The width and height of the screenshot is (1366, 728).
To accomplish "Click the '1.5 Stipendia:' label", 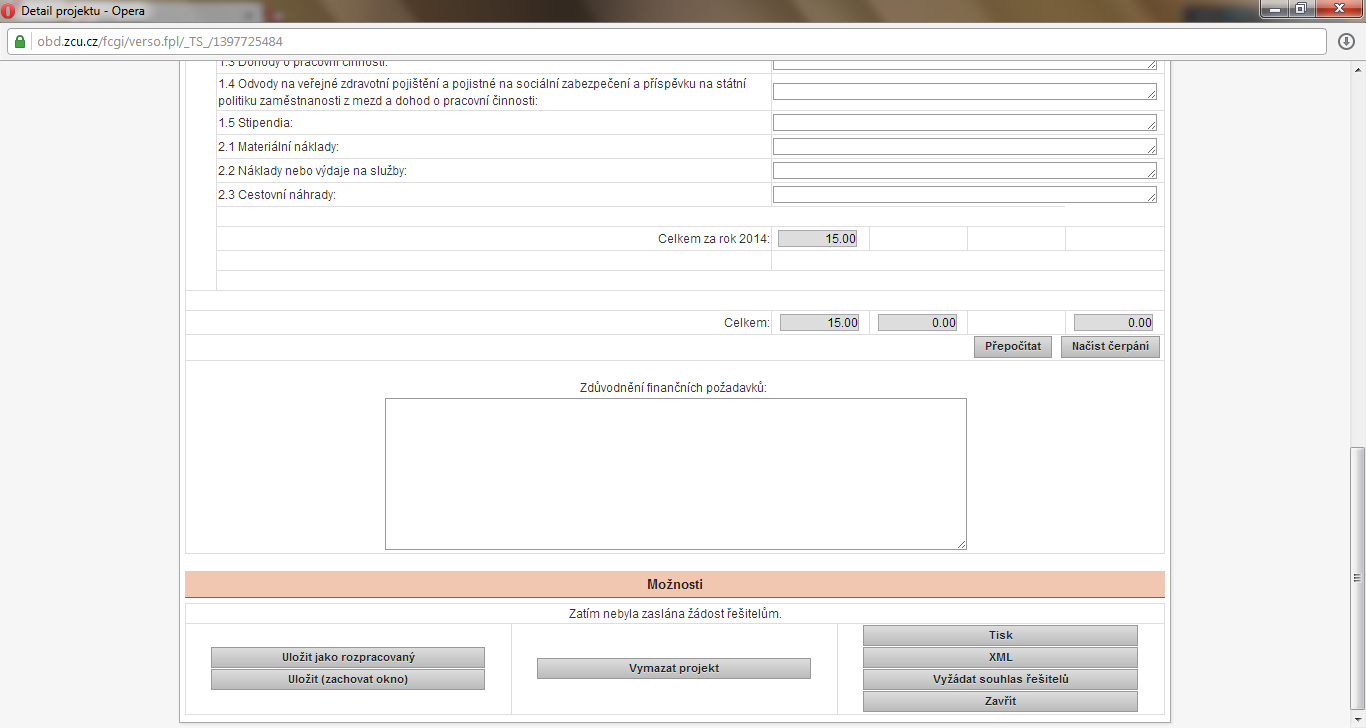I will (255, 122).
